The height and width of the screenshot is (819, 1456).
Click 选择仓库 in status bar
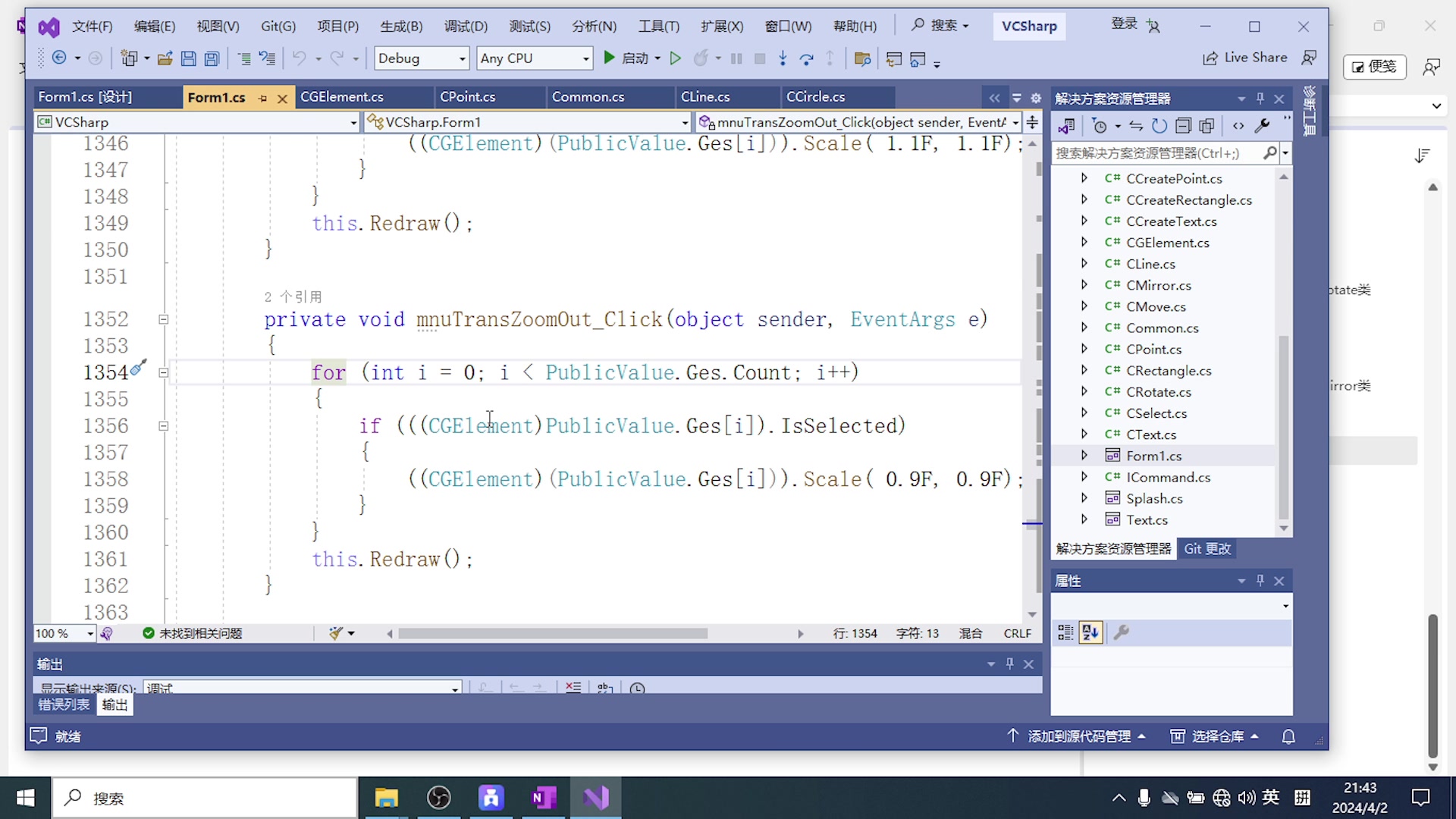click(x=1214, y=736)
